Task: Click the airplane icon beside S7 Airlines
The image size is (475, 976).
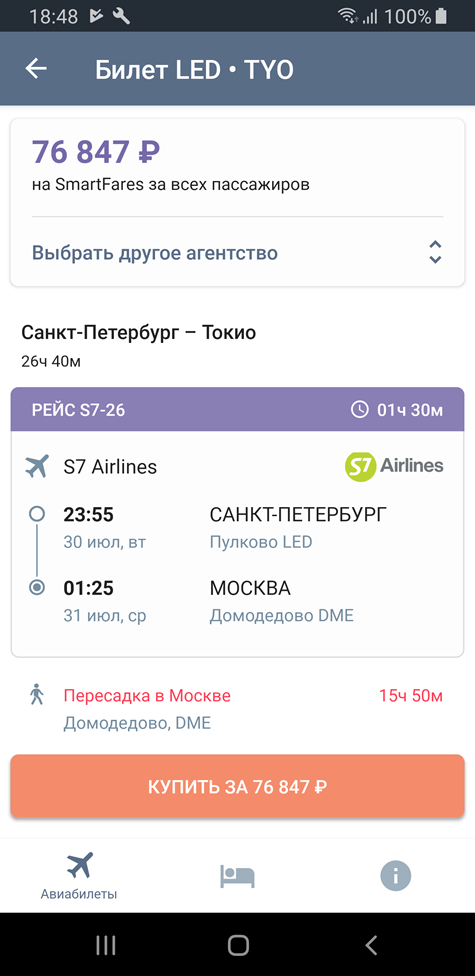Action: click(37, 466)
